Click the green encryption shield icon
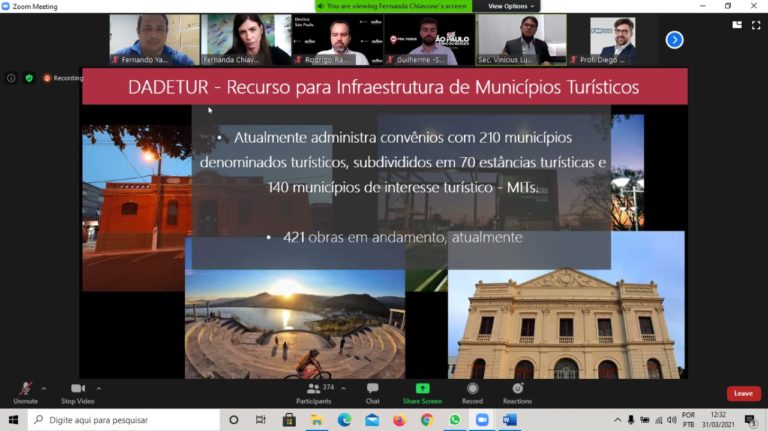 pyautogui.click(x=29, y=78)
